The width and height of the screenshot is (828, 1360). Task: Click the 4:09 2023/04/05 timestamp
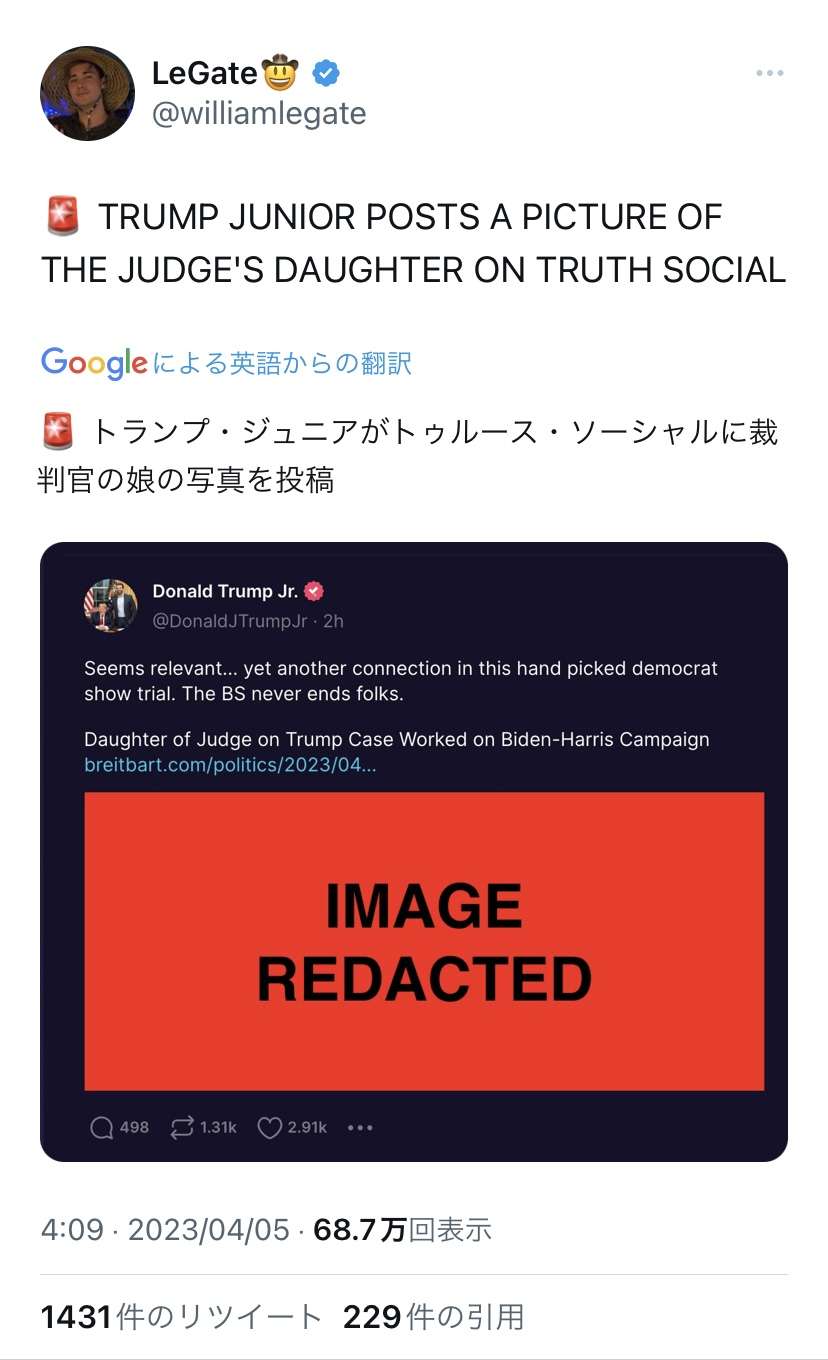(x=165, y=1230)
